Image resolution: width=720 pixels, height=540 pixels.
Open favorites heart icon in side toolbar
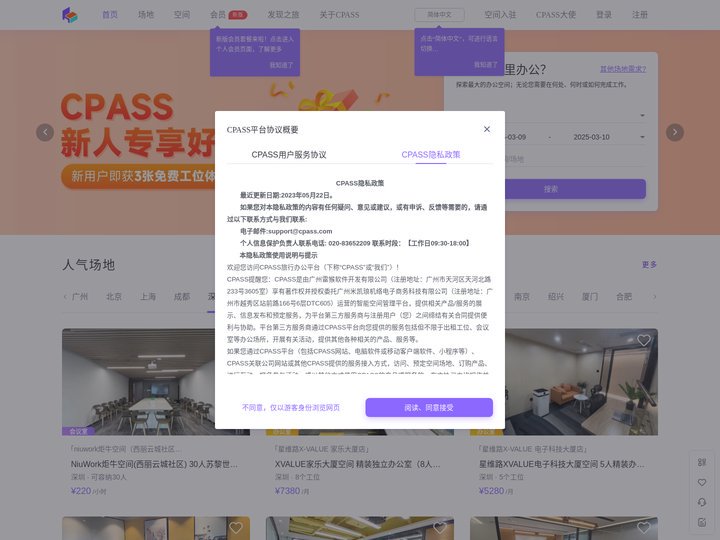702,482
